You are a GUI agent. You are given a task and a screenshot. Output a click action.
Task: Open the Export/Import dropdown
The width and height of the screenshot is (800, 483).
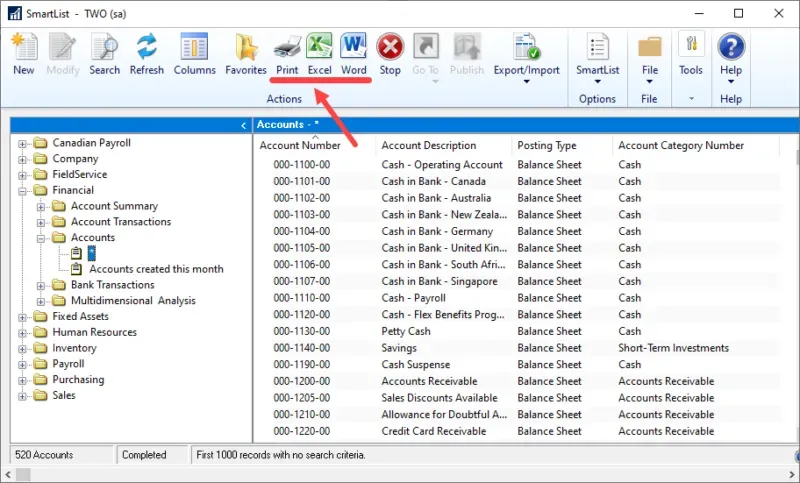(x=526, y=58)
